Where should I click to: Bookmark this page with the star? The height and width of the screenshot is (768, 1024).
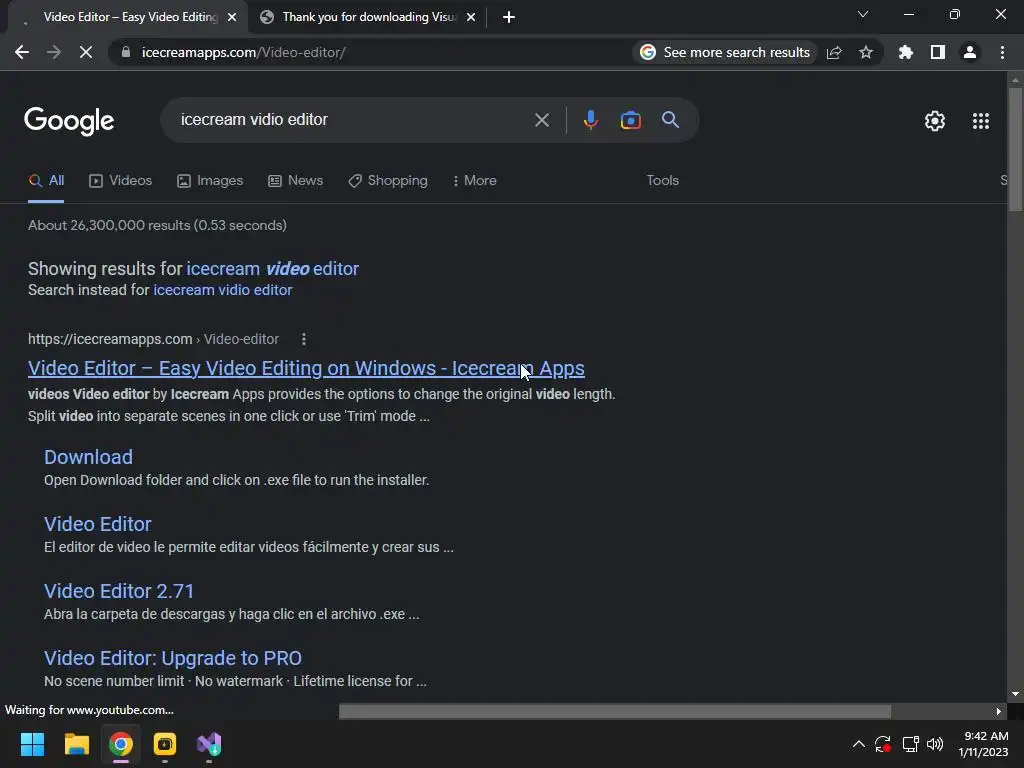tap(866, 52)
